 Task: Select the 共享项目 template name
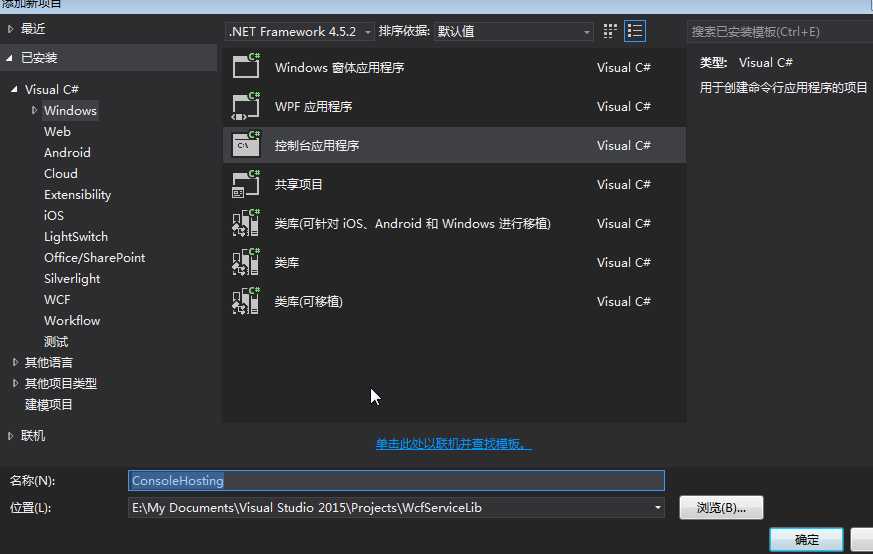coord(298,184)
